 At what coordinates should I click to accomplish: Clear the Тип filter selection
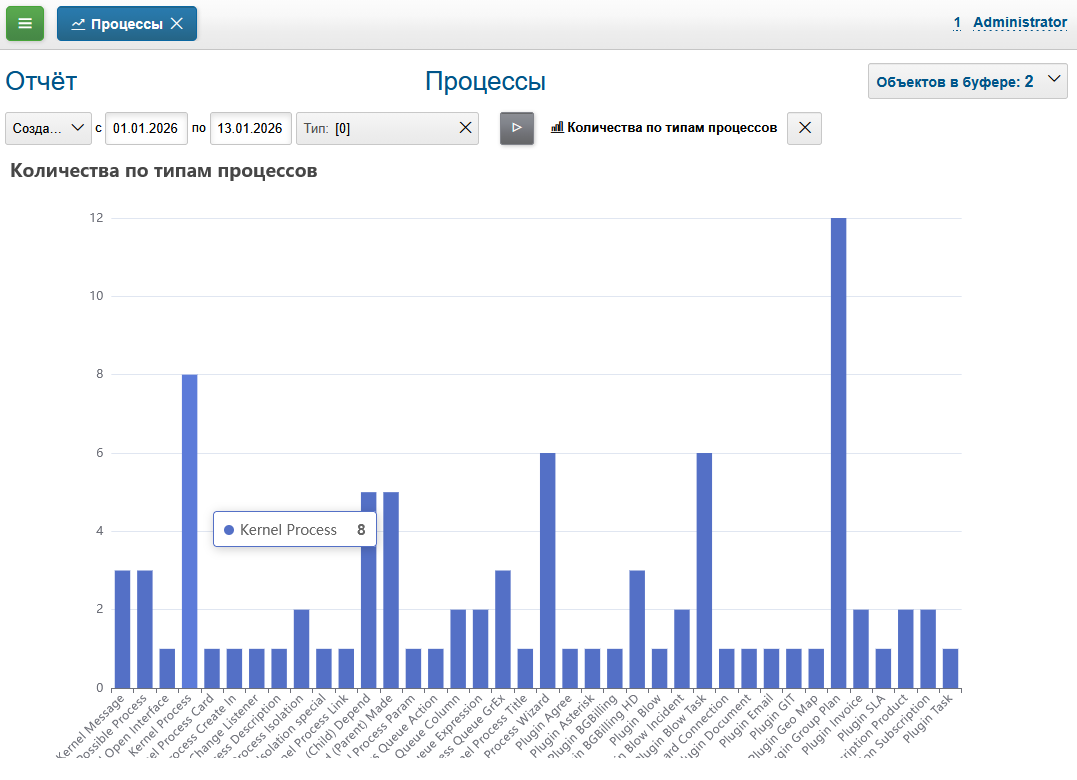(465, 128)
